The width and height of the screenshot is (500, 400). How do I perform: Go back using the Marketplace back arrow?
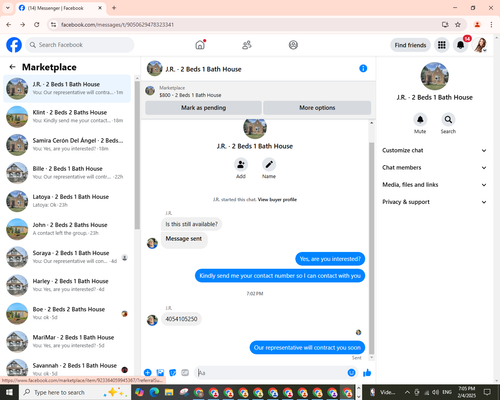point(13,67)
